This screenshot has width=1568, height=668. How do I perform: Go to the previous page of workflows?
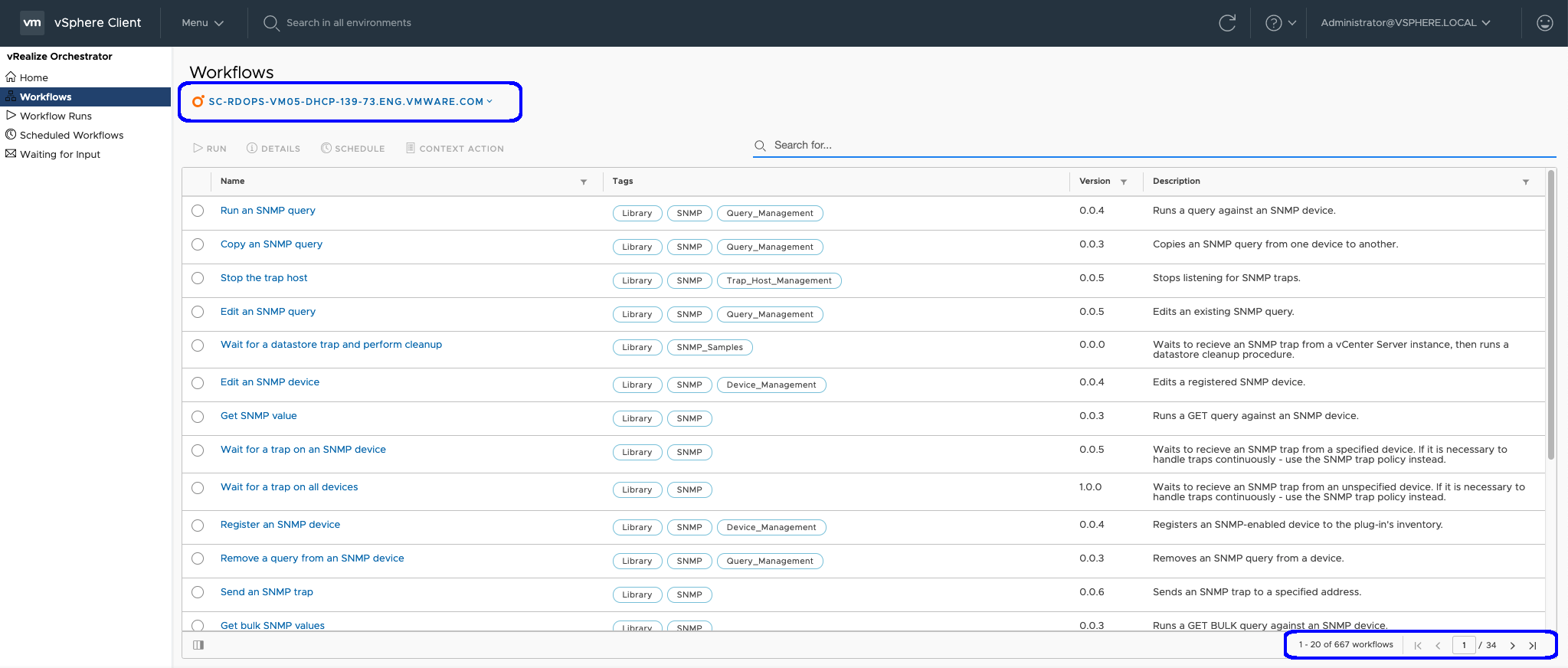(x=1439, y=645)
